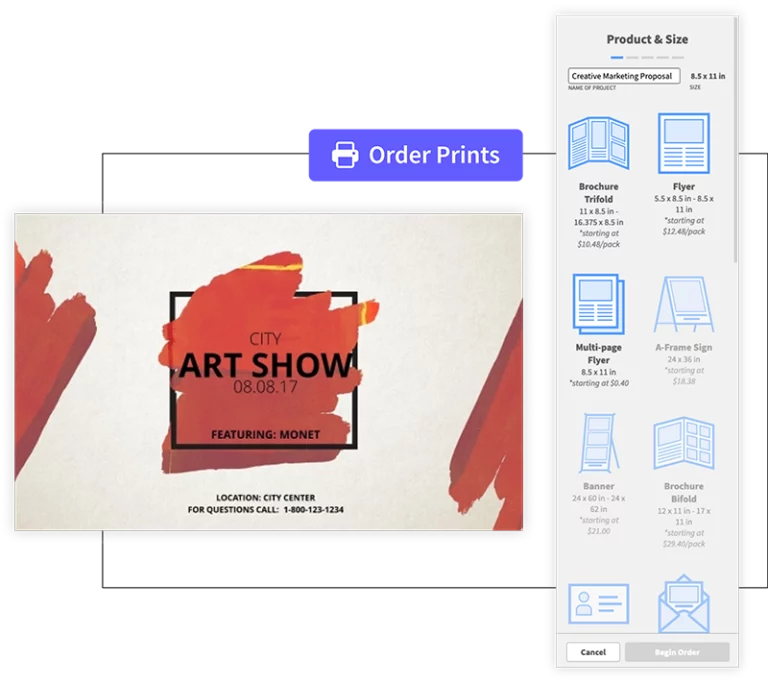Screen dimensions: 768x683
Task: Click the phone number 1-800-123-1234
Action: pyautogui.click(x=313, y=510)
